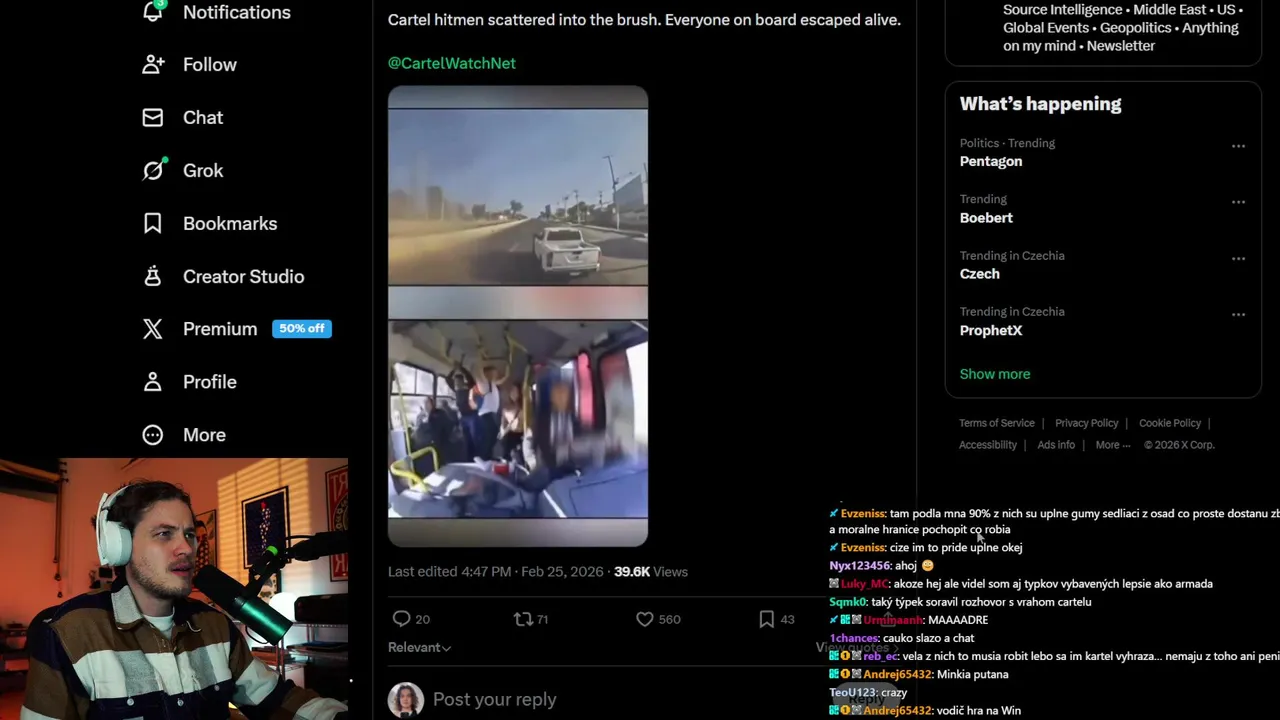
Task: Click the Creator Studio icon
Action: [x=153, y=277]
